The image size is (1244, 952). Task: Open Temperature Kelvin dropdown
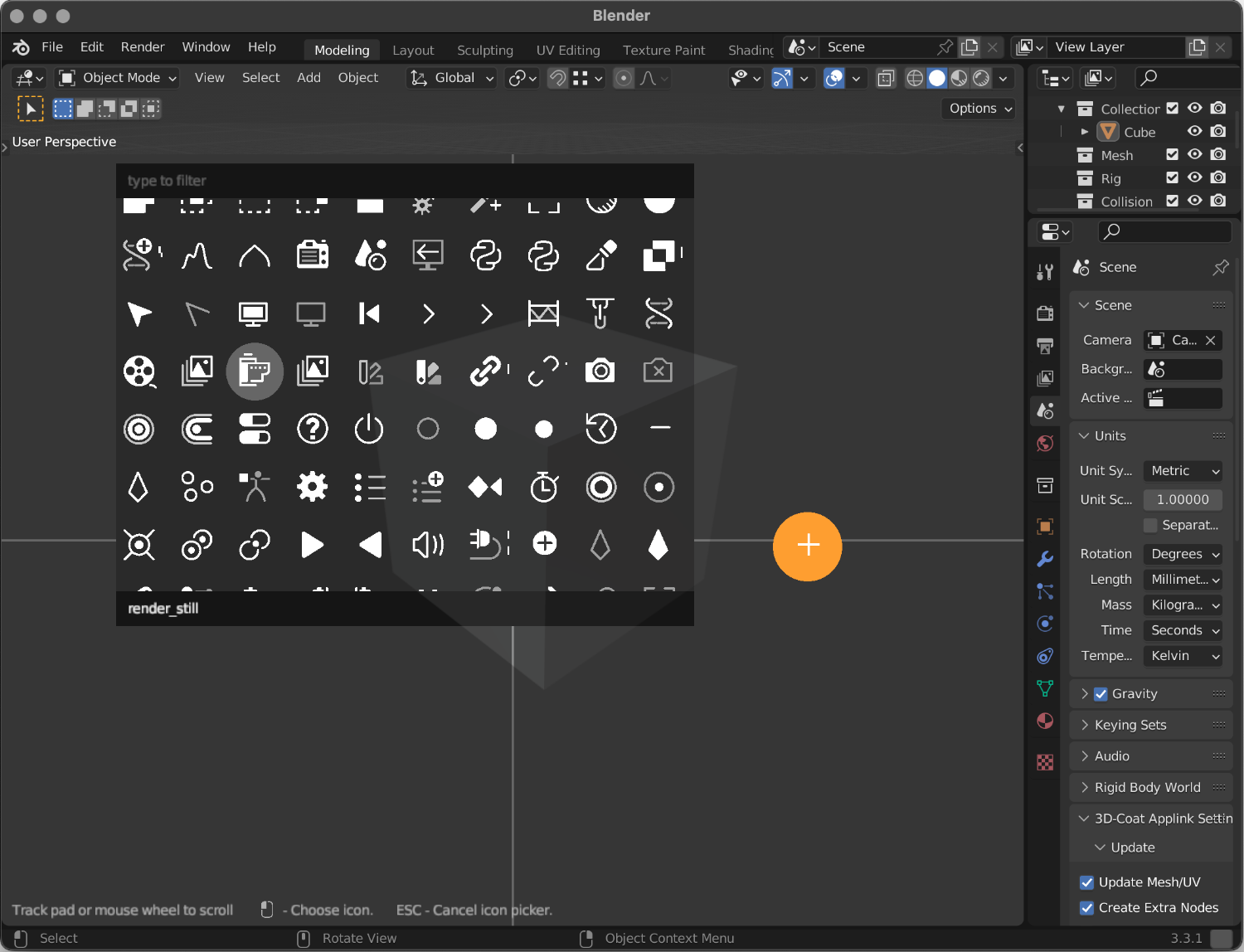[x=1183, y=656]
